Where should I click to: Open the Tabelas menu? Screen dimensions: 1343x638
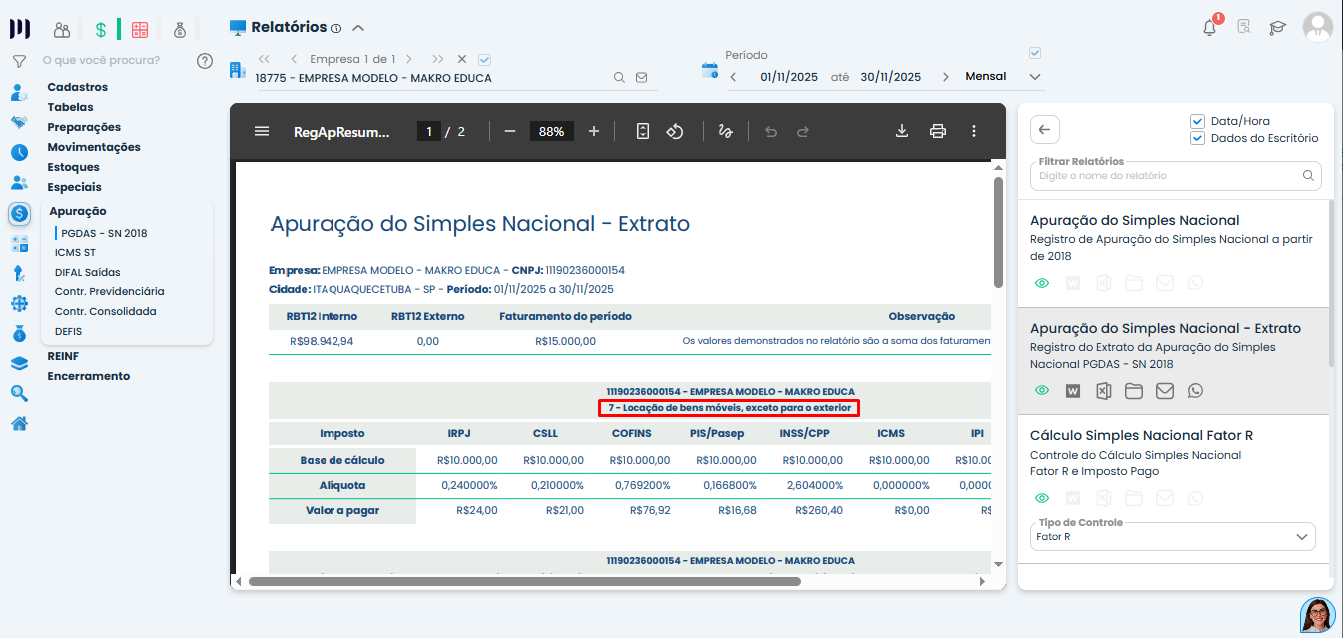[70, 107]
